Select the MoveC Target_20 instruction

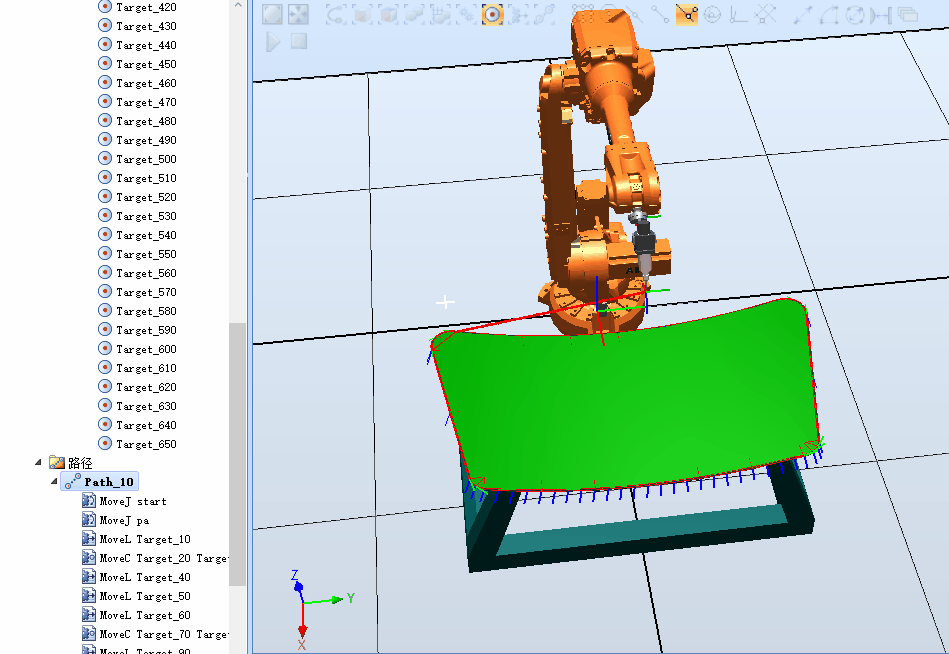click(163, 558)
